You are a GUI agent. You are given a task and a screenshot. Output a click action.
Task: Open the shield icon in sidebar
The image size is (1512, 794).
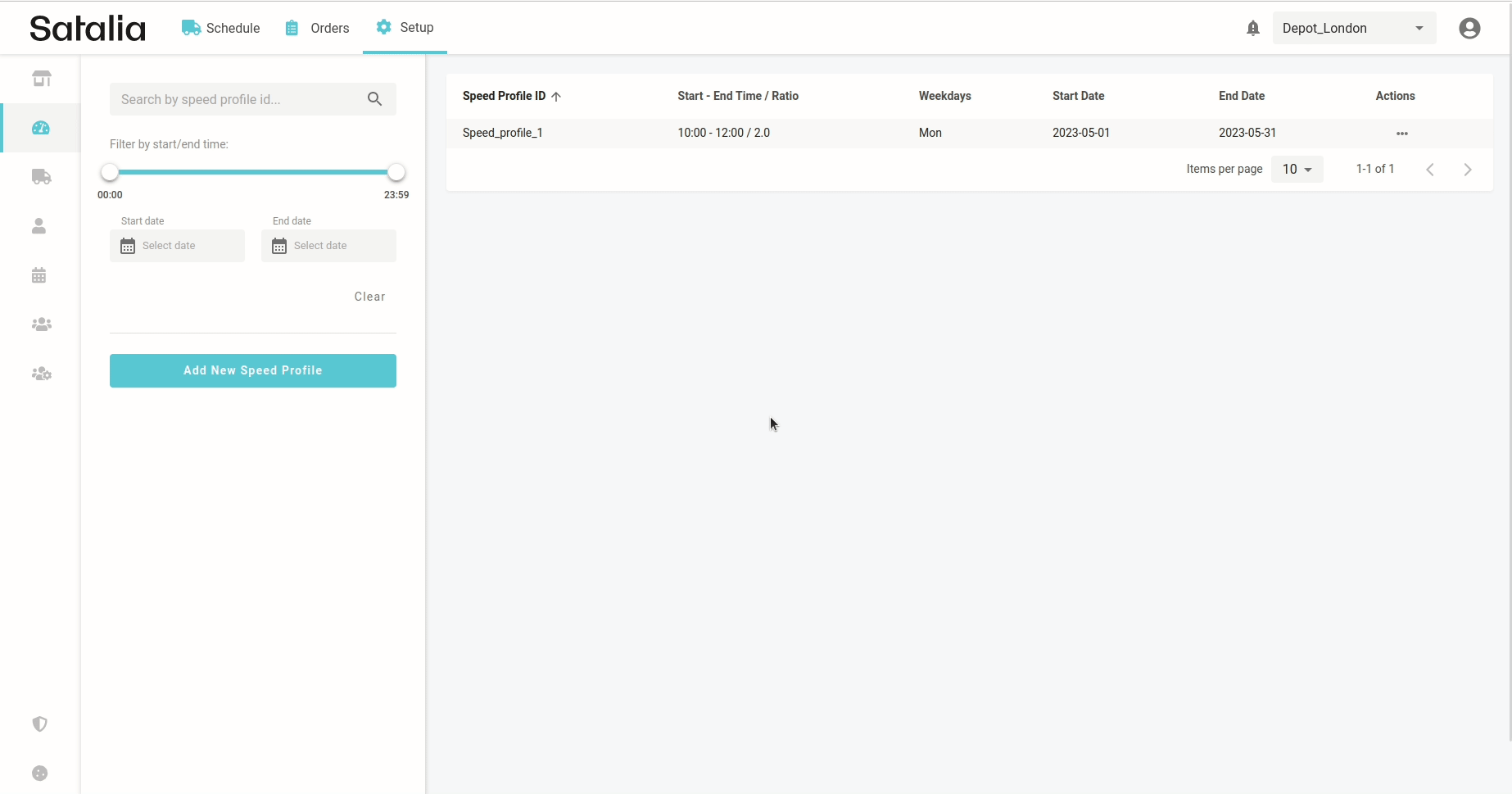click(39, 724)
